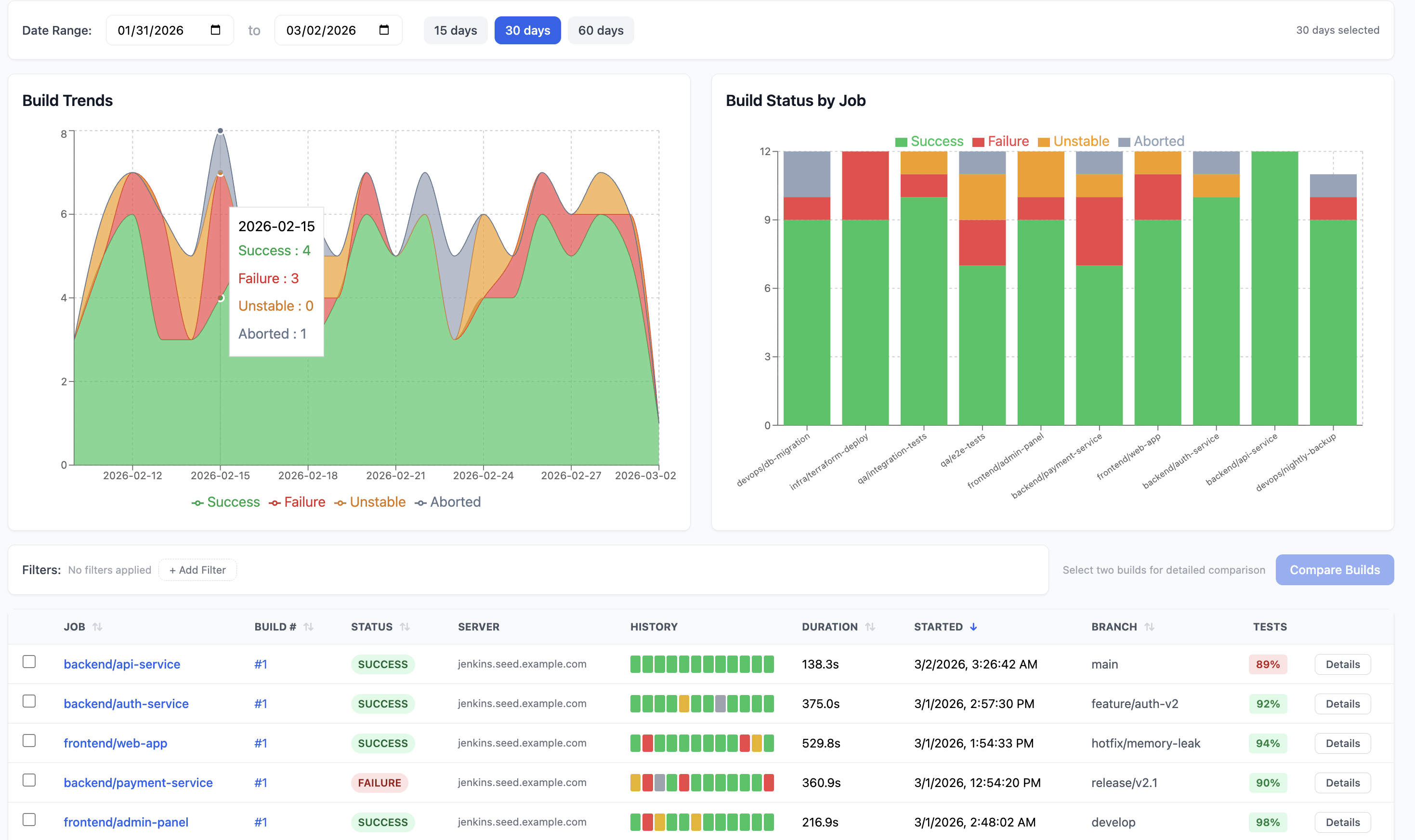Toggle the Unstable series in Build Trends legend

point(377,501)
